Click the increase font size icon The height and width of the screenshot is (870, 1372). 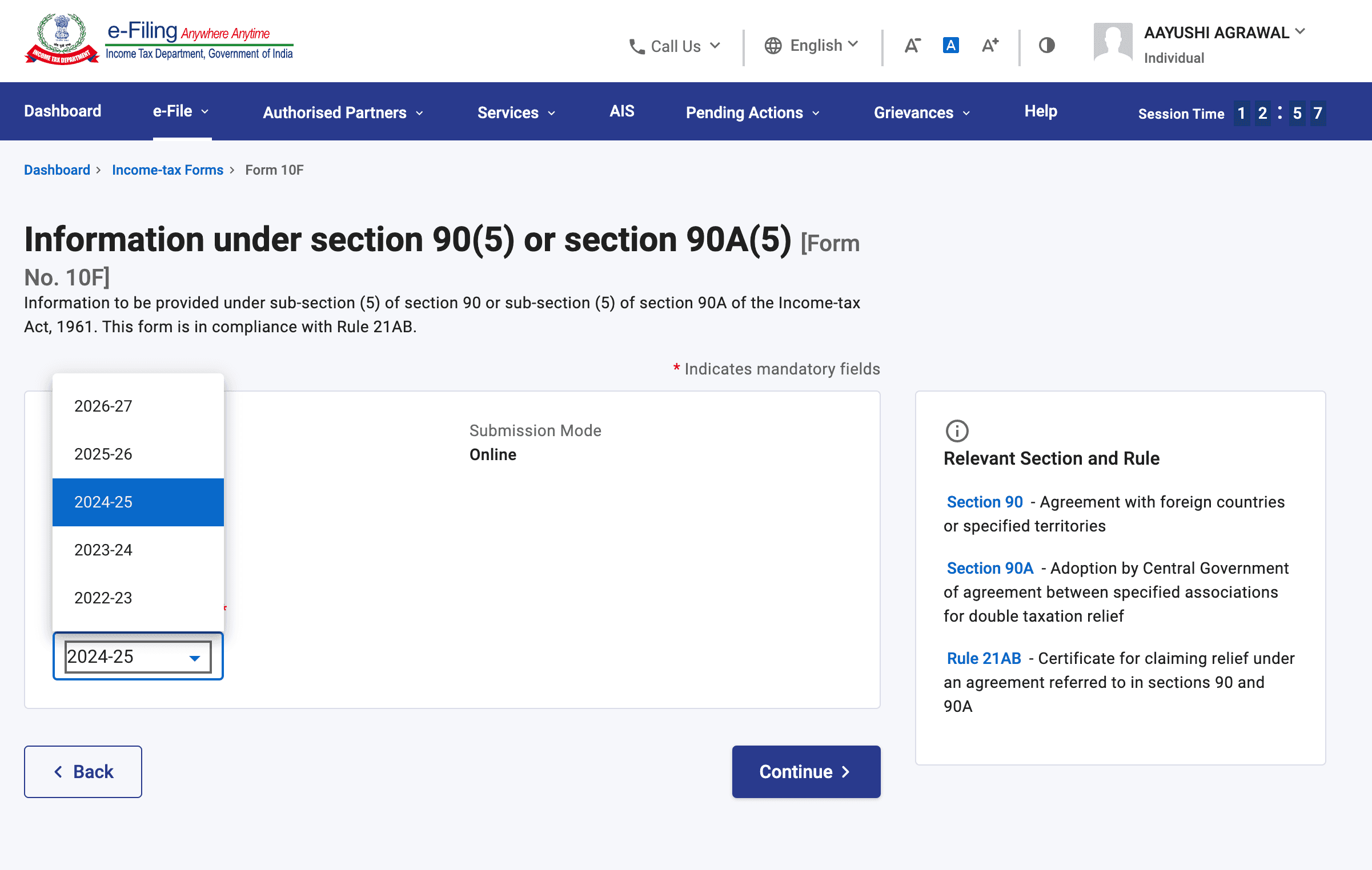pos(990,46)
